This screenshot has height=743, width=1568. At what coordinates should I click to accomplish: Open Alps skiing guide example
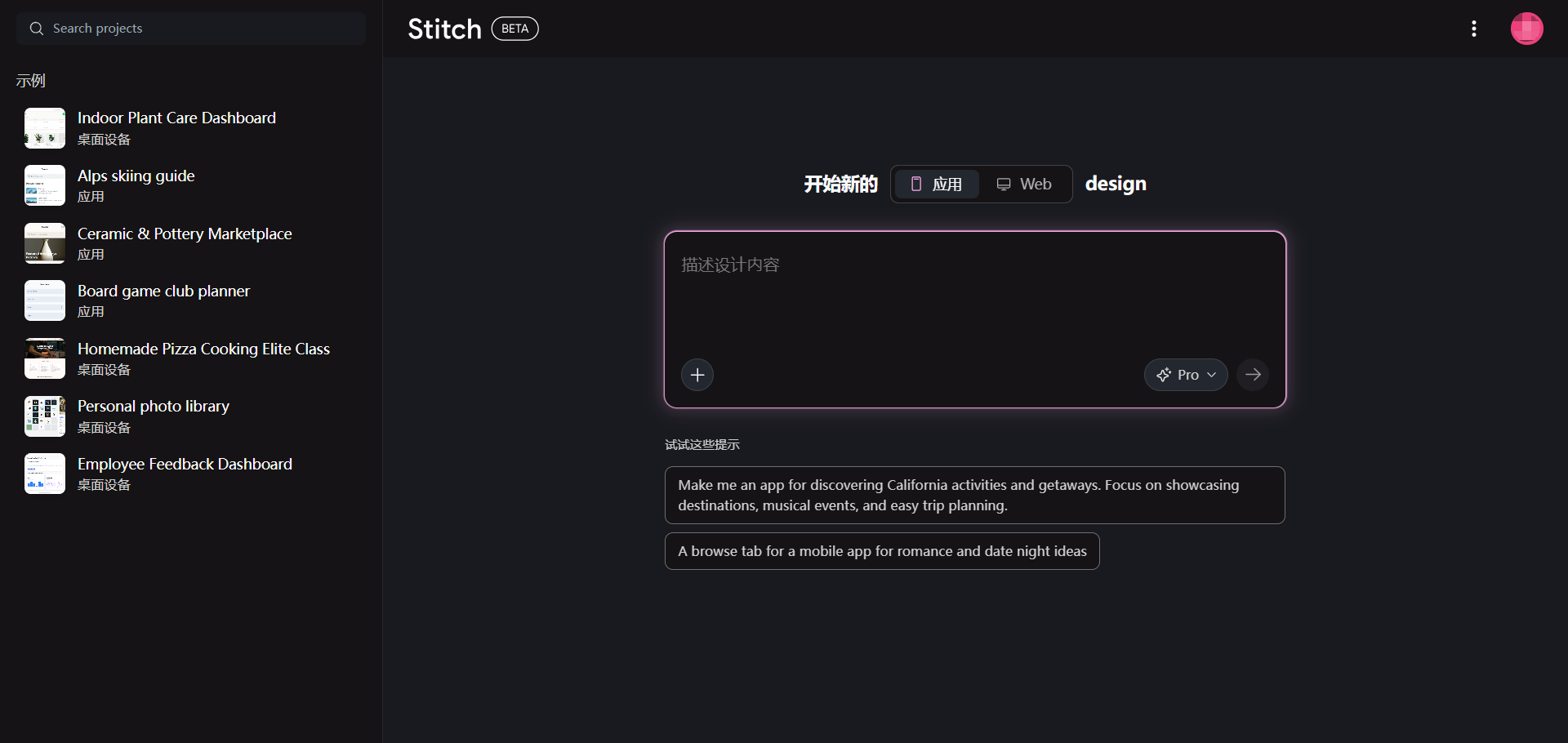136,176
